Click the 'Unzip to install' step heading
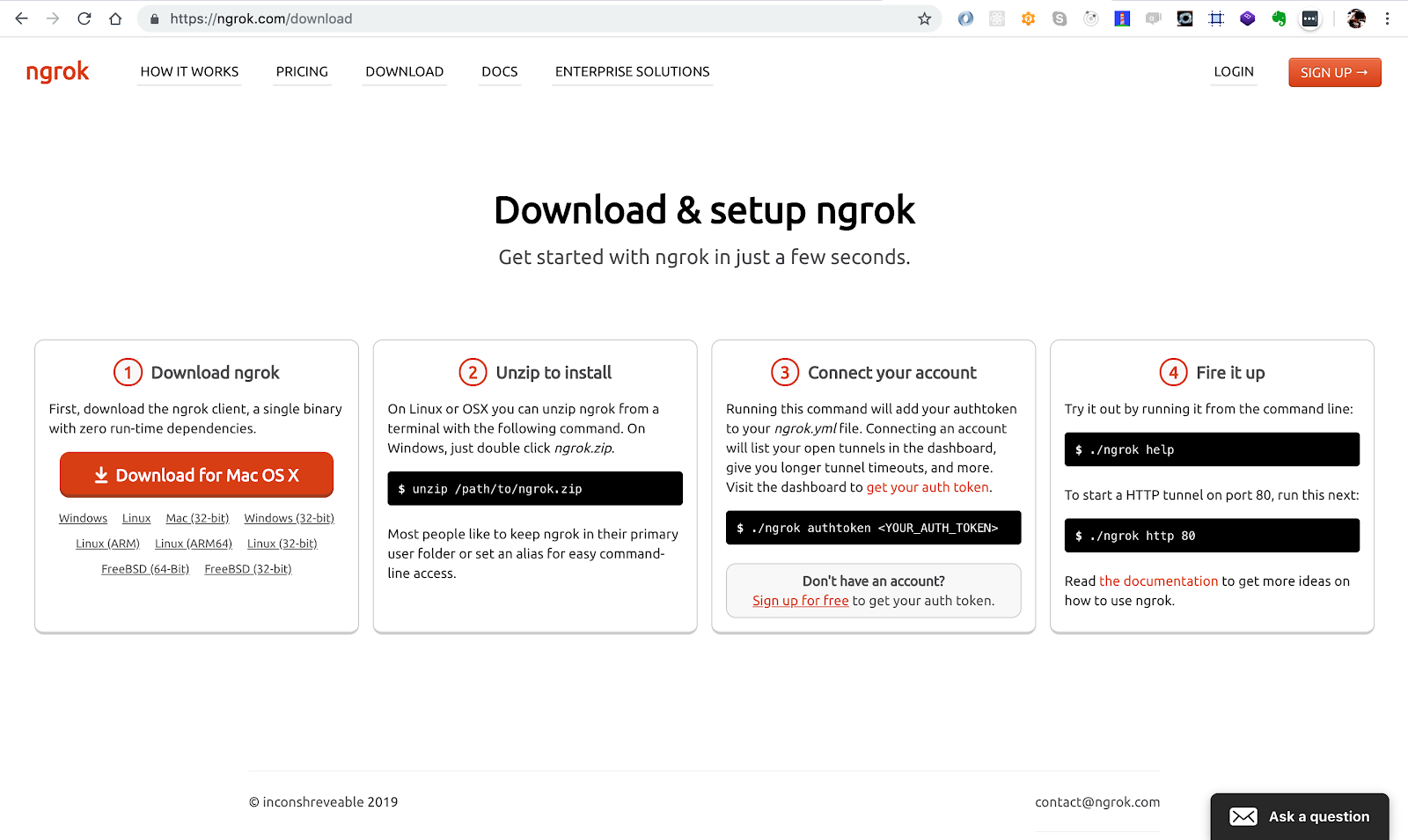 (554, 373)
